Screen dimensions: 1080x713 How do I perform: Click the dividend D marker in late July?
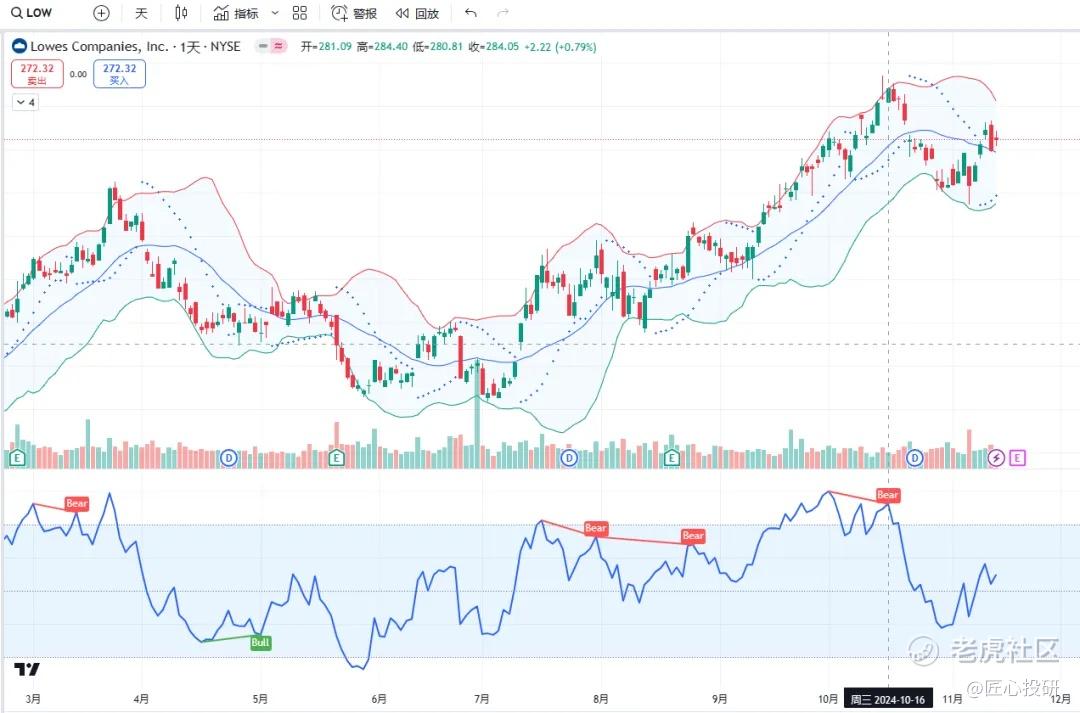tap(568, 457)
